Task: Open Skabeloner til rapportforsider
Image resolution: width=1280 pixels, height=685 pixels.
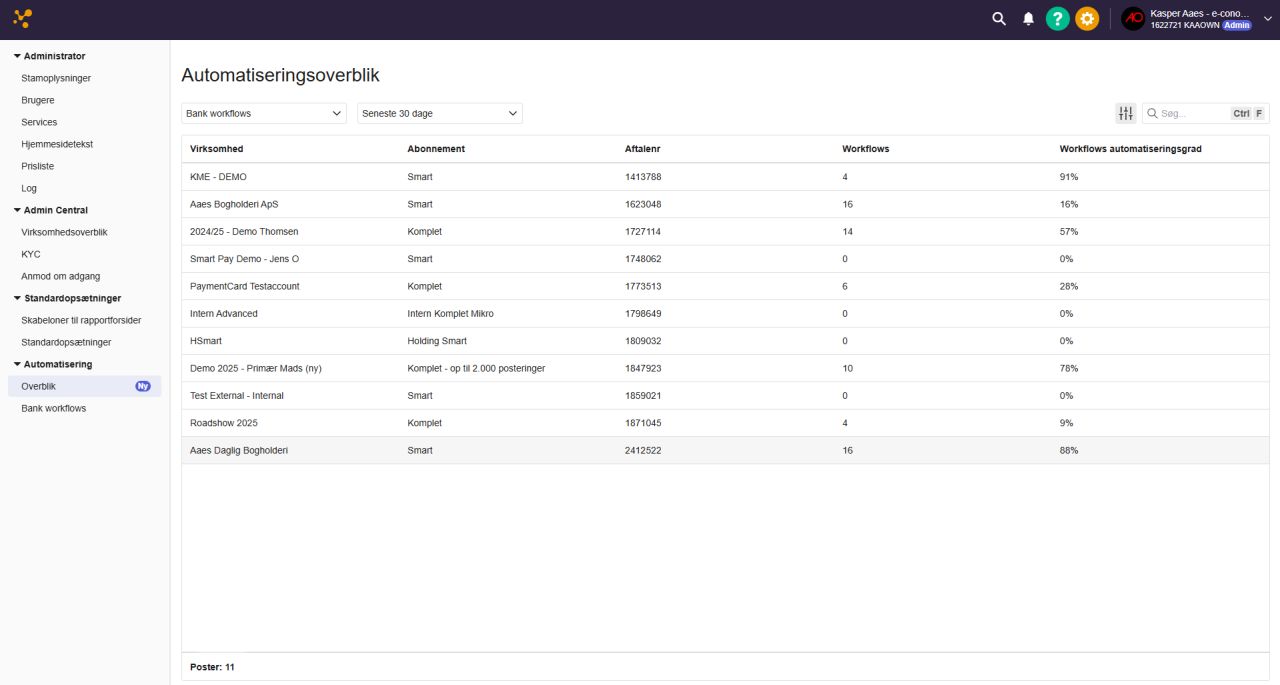Action: coord(81,320)
